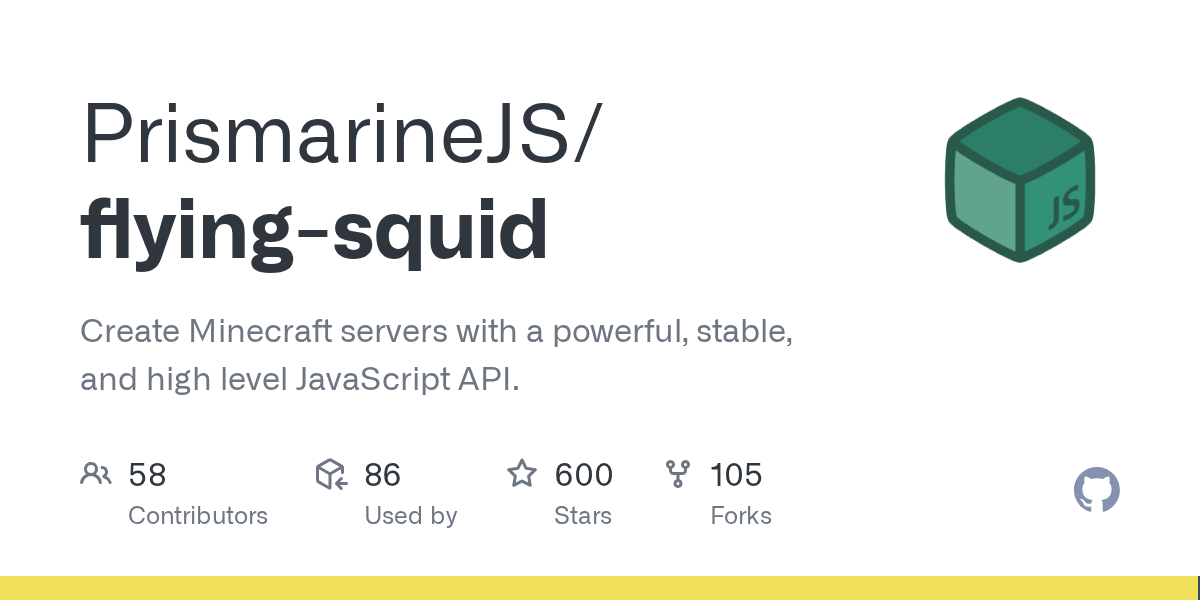This screenshot has width=1200, height=600.
Task: Click the 86 Used by stat
Action: point(382,474)
